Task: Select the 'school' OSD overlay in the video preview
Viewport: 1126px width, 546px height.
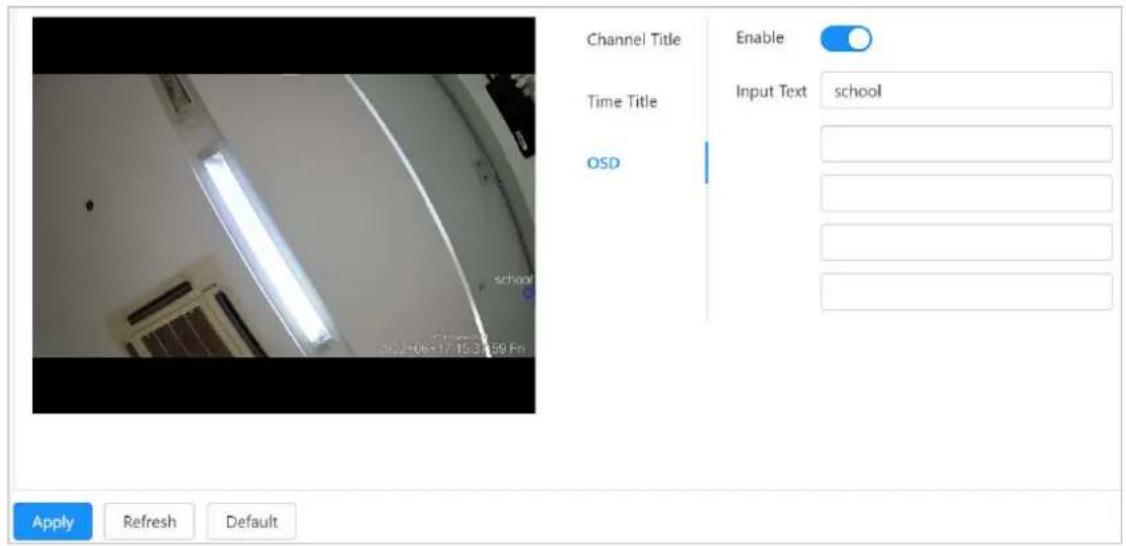Action: tap(514, 280)
